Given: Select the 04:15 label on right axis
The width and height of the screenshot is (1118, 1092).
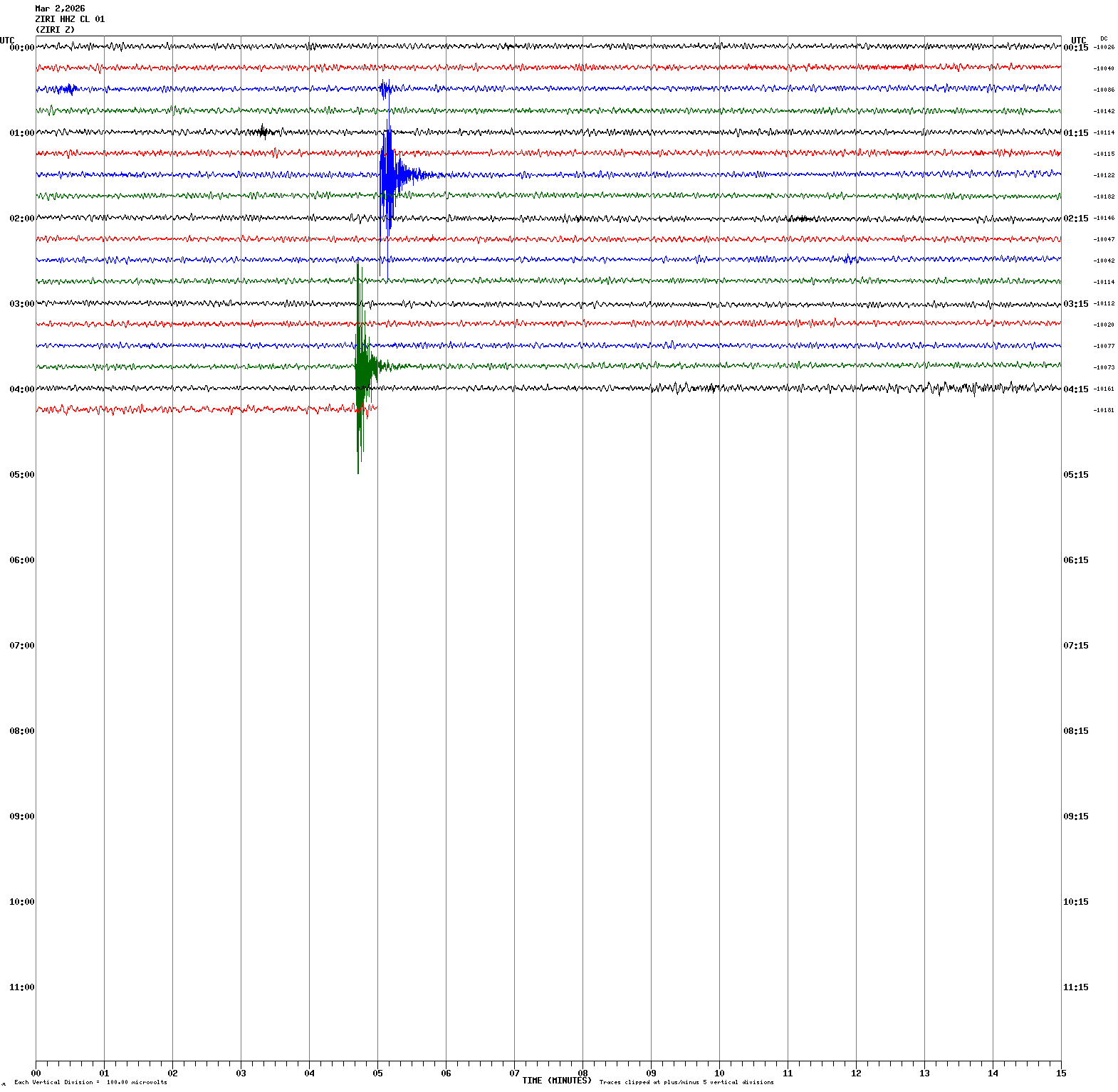Looking at the screenshot, I should coord(1075,389).
